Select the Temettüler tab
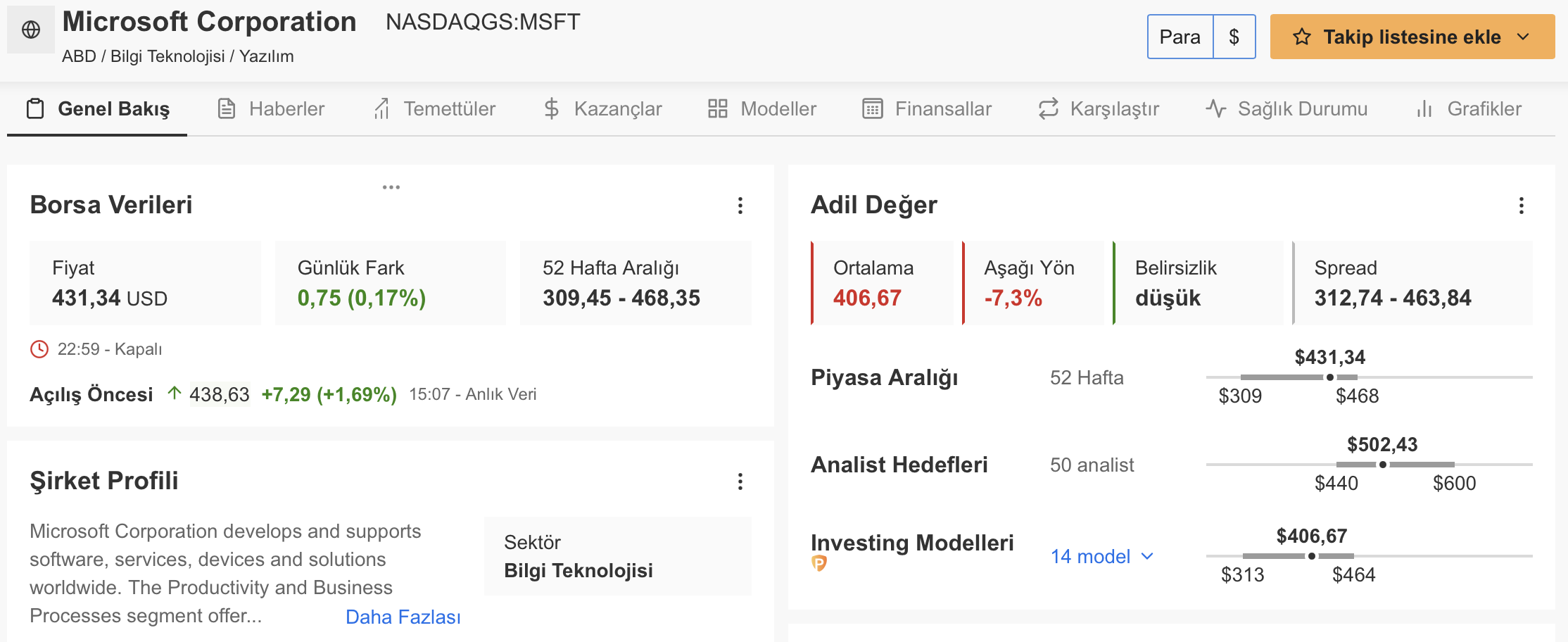Image resolution: width=1568 pixels, height=642 pixels. click(x=434, y=108)
